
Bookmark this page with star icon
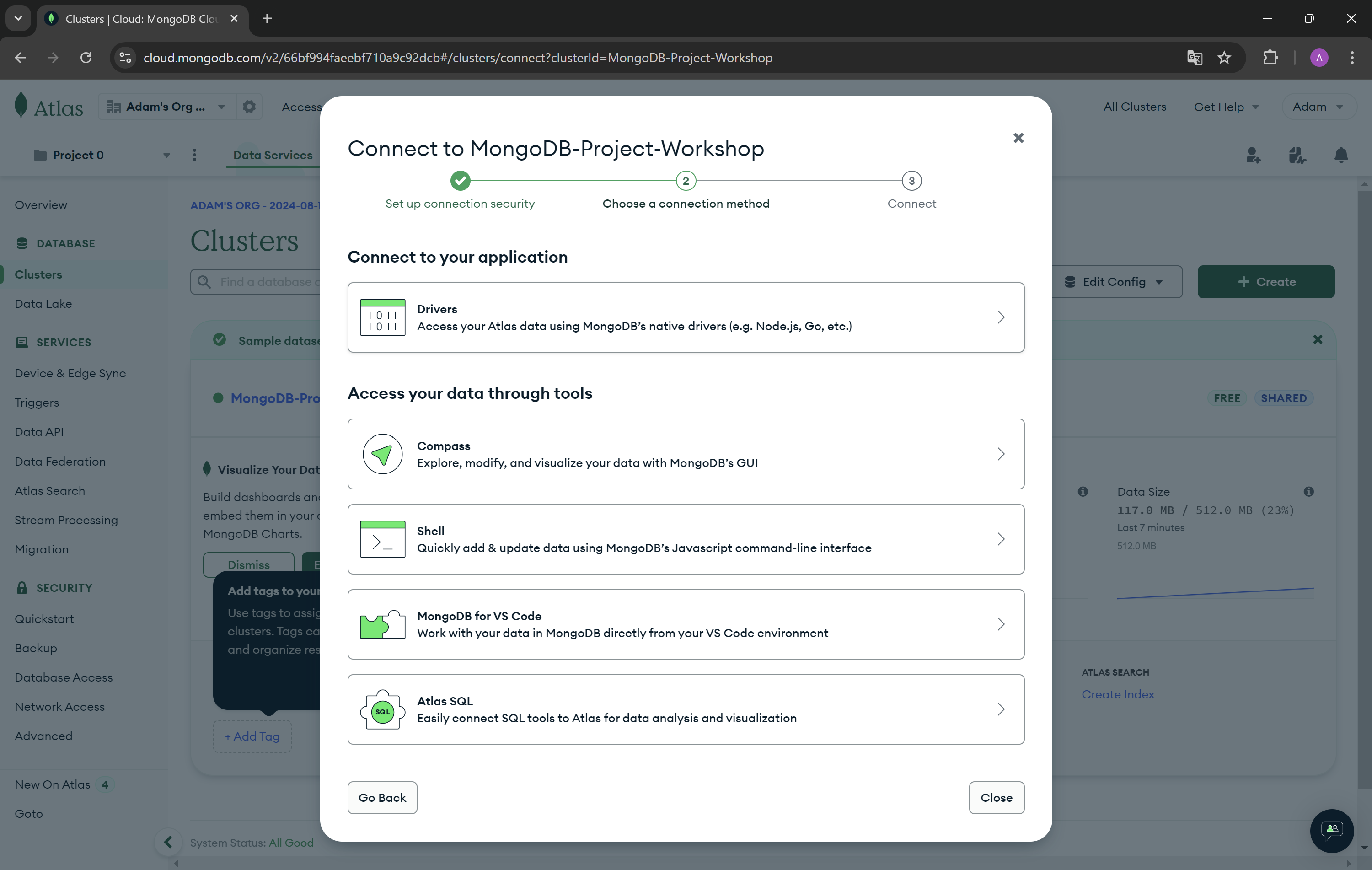tap(1224, 58)
